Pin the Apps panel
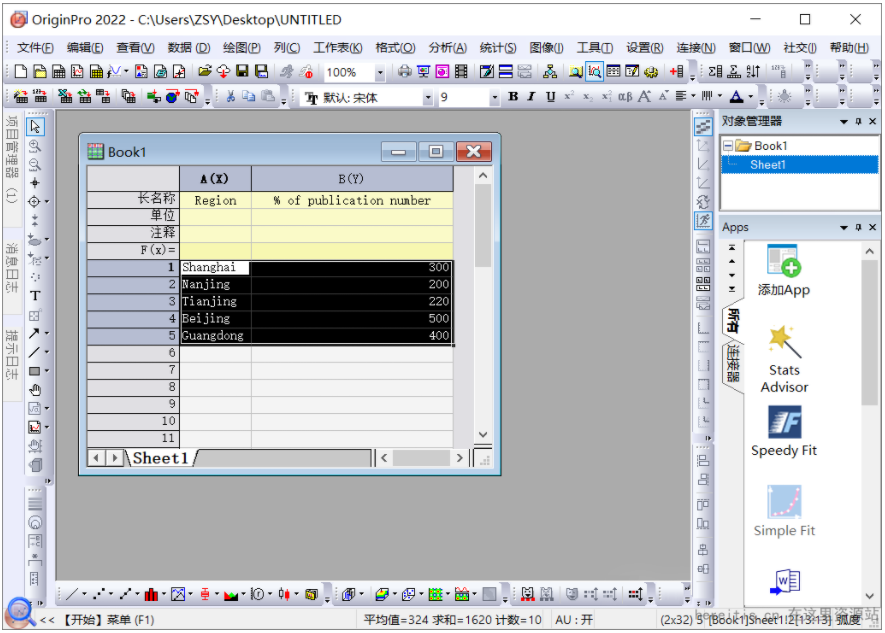 coord(858,227)
